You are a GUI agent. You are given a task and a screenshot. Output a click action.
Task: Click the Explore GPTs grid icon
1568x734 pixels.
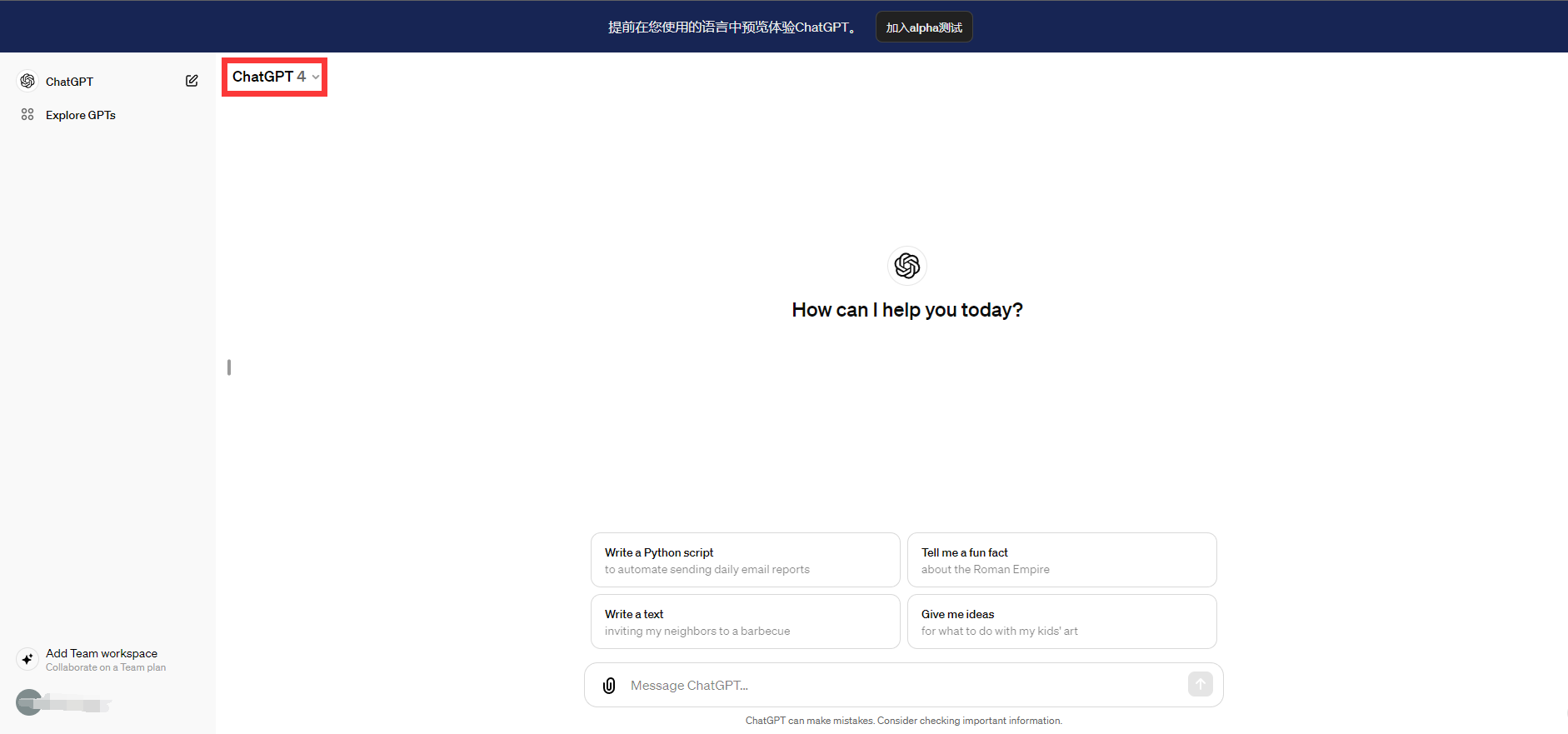click(x=27, y=114)
